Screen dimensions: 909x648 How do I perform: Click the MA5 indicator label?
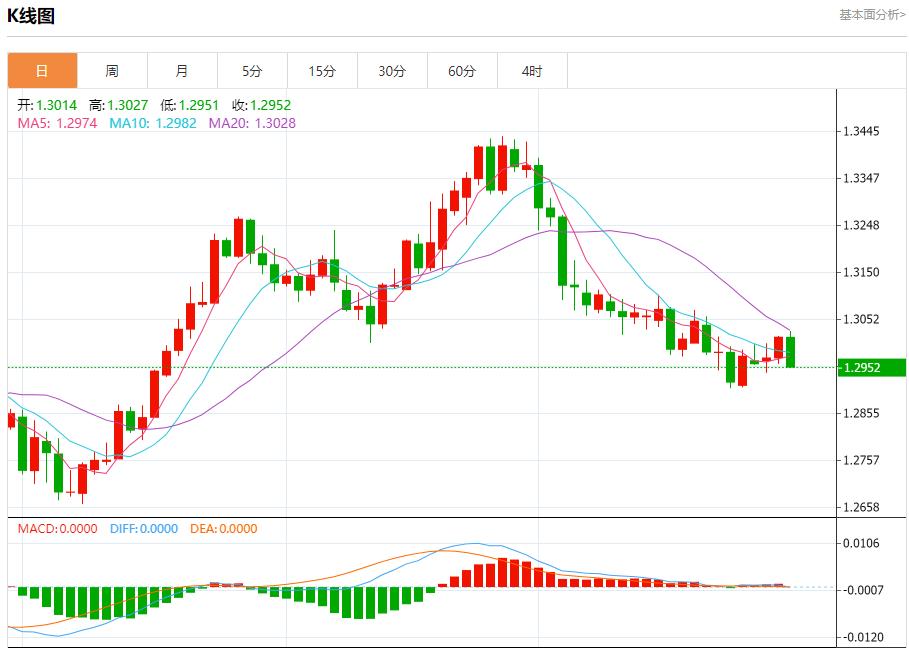click(x=56, y=123)
